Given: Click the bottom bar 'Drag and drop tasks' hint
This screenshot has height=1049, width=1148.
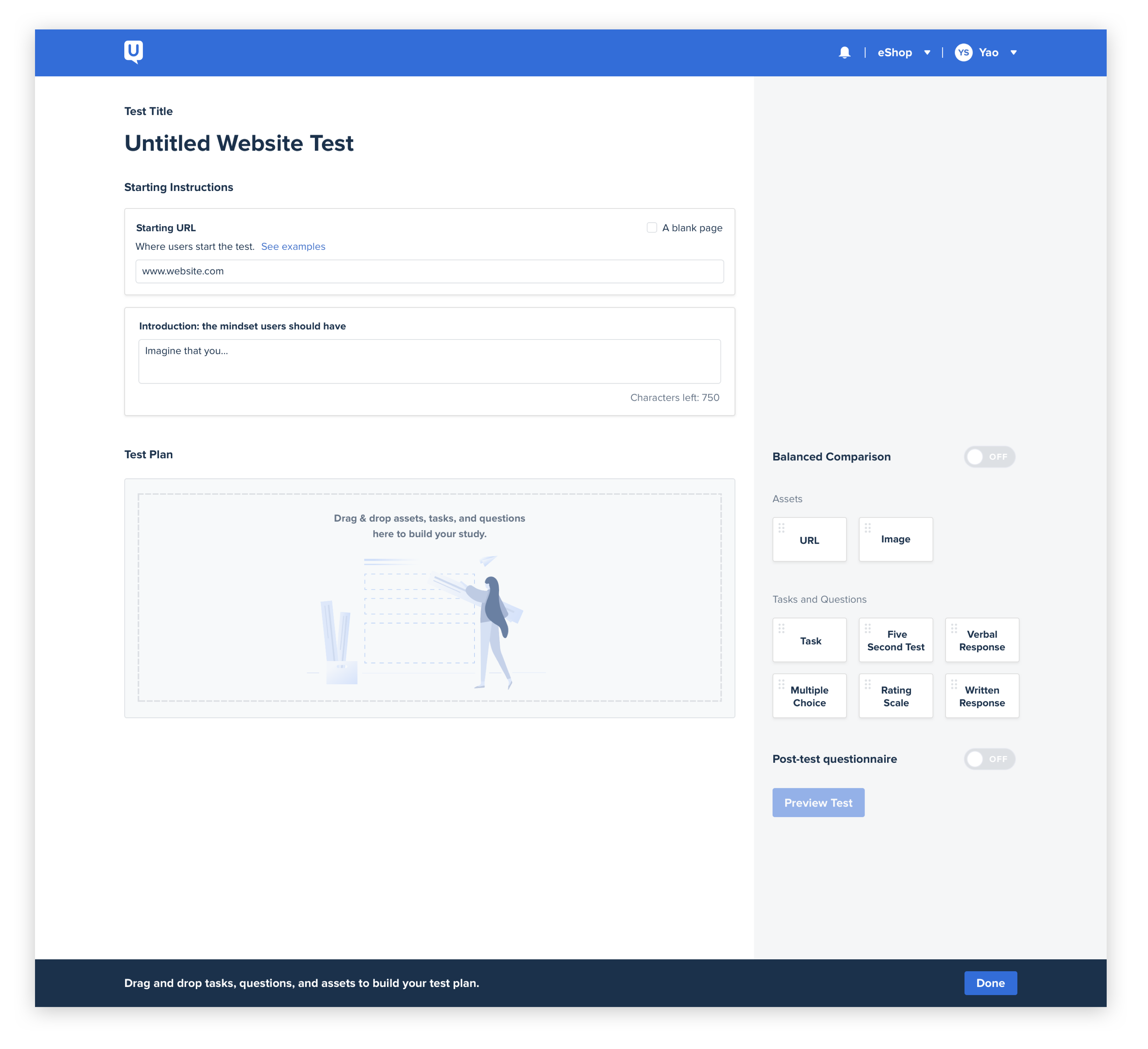Looking at the screenshot, I should tap(301, 983).
